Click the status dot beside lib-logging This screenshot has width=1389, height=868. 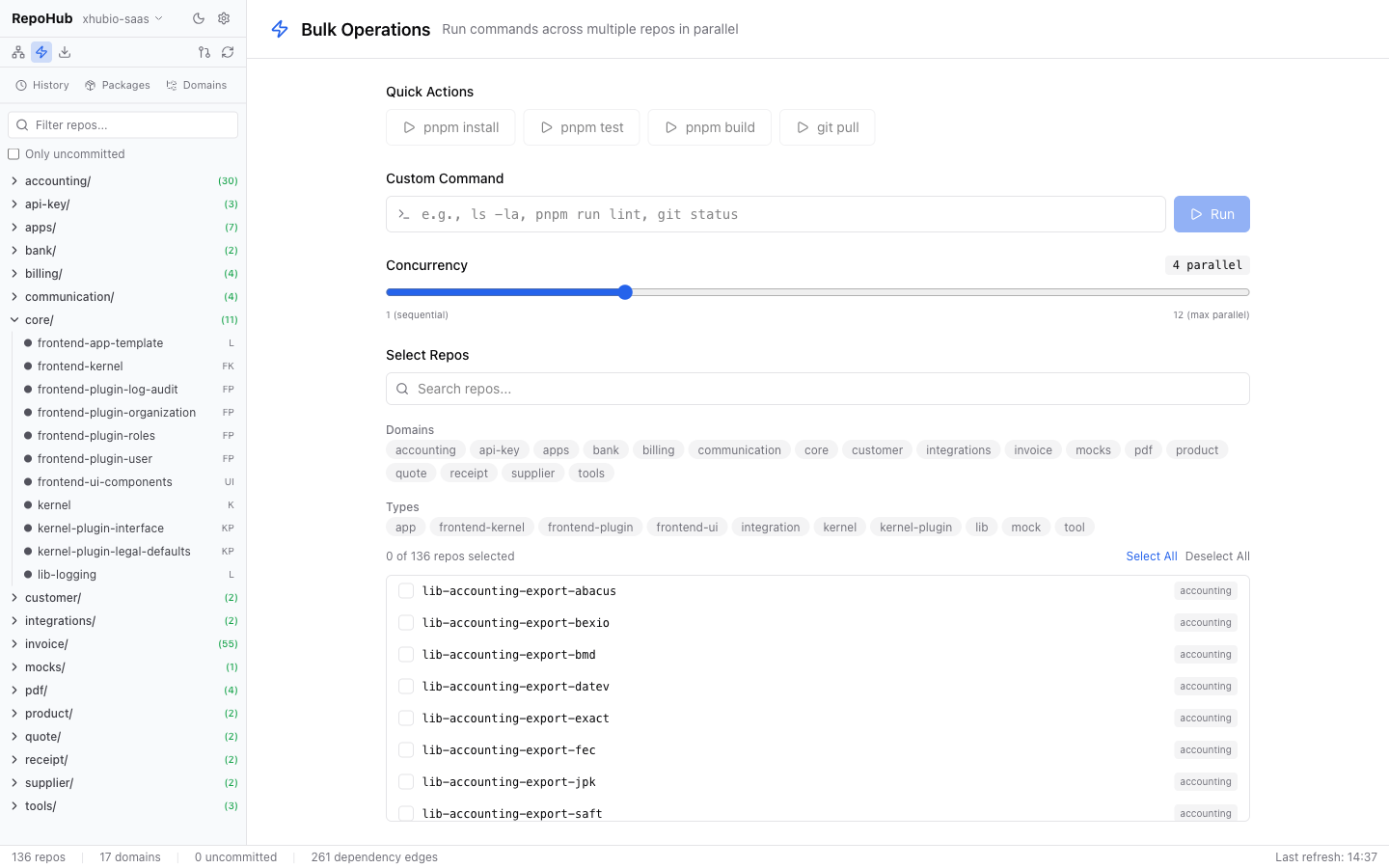(x=28, y=575)
